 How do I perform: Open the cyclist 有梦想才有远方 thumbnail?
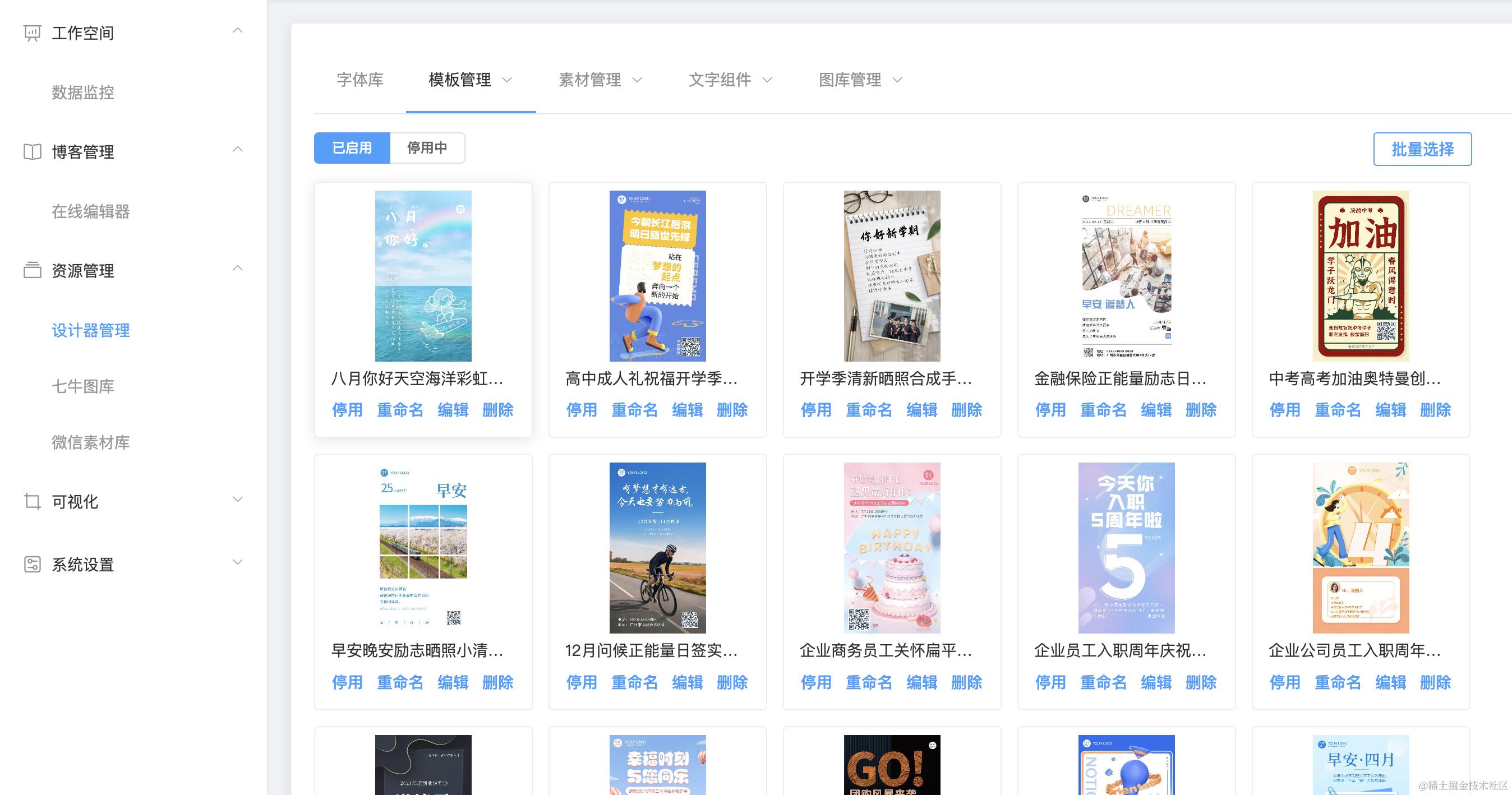tap(657, 547)
